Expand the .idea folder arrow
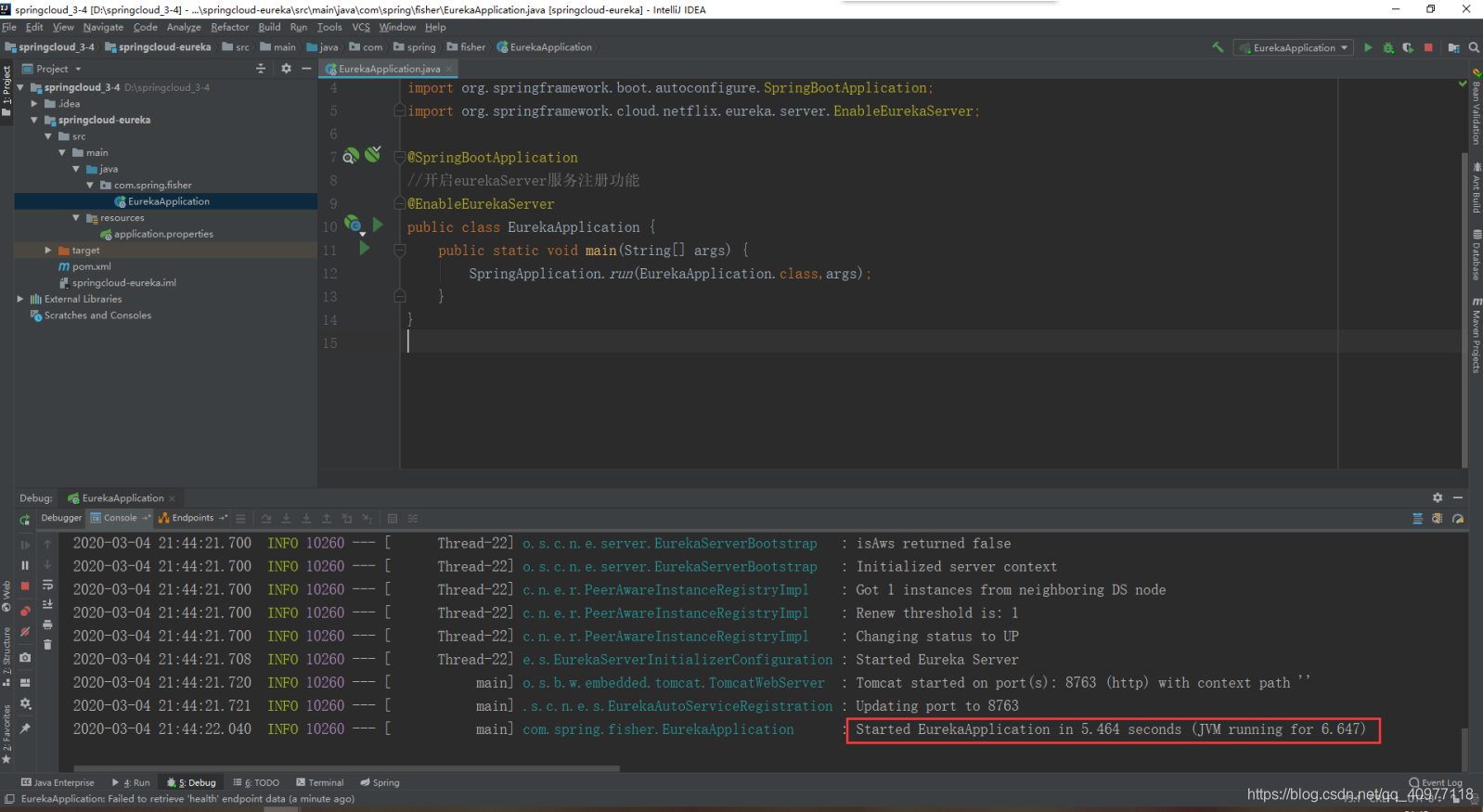 pyautogui.click(x=34, y=104)
